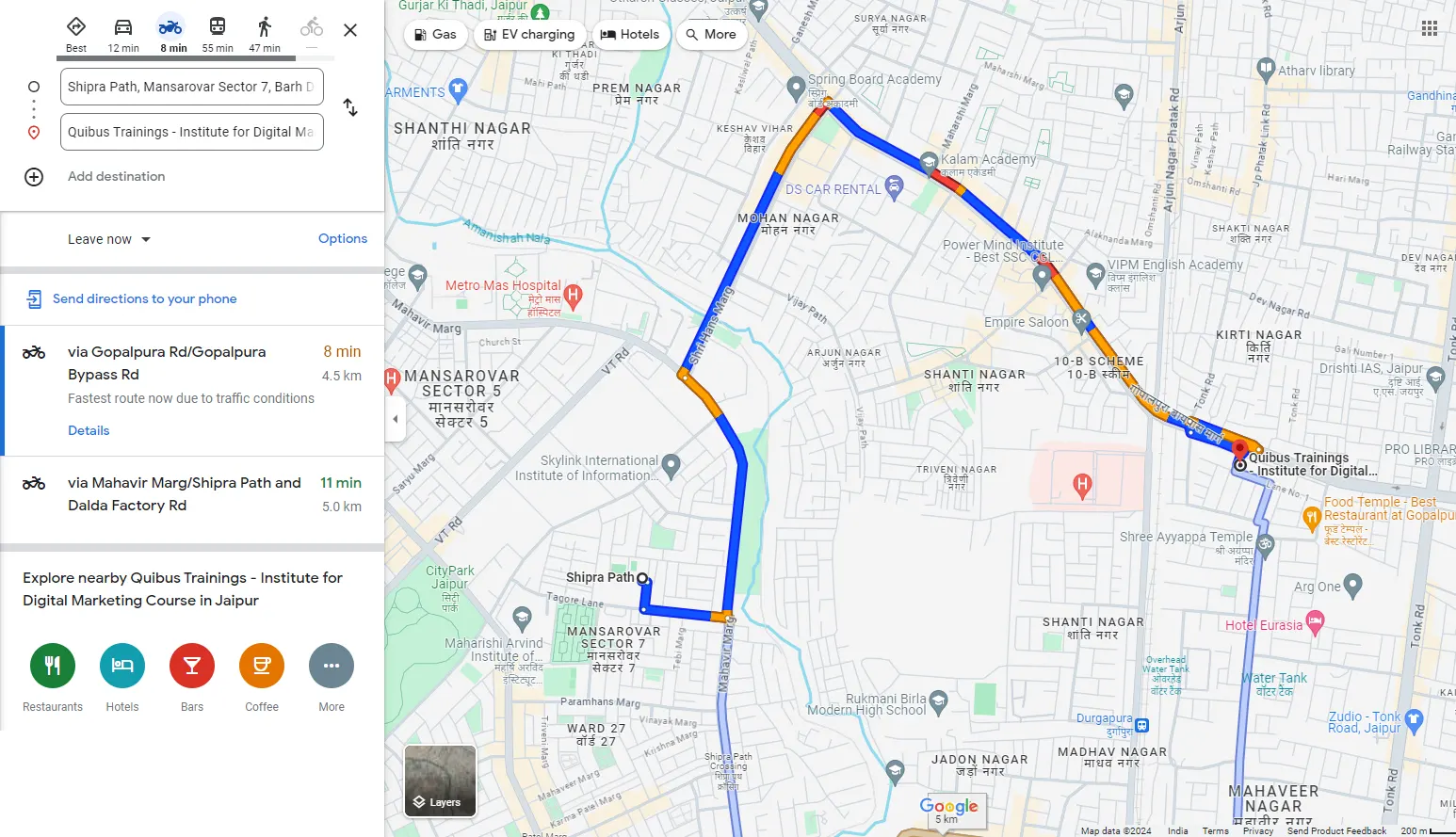The image size is (1456, 837).
Task: Send directions to your phone
Action: pyautogui.click(x=144, y=298)
